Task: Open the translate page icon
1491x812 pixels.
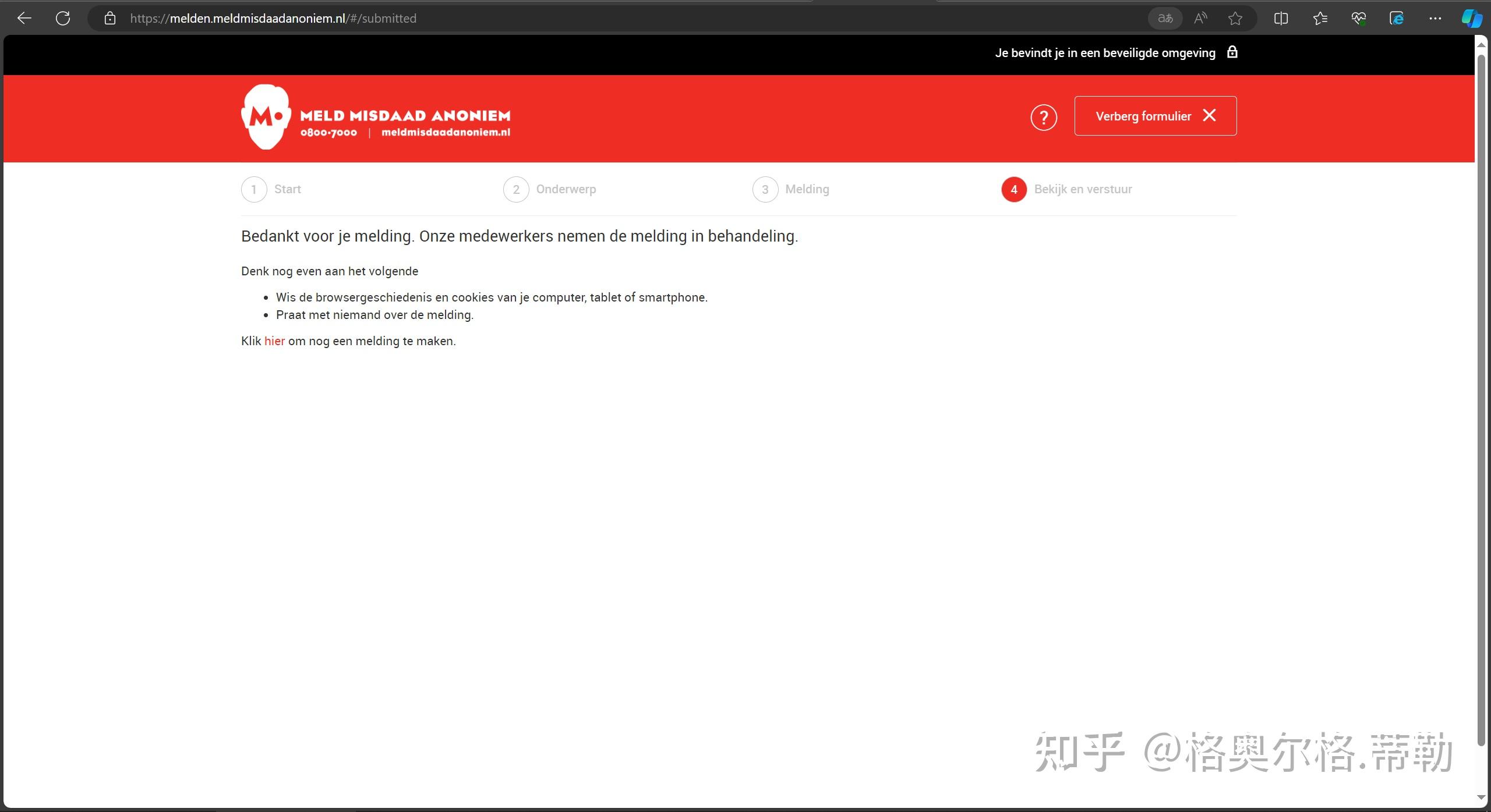Action: [x=1165, y=18]
